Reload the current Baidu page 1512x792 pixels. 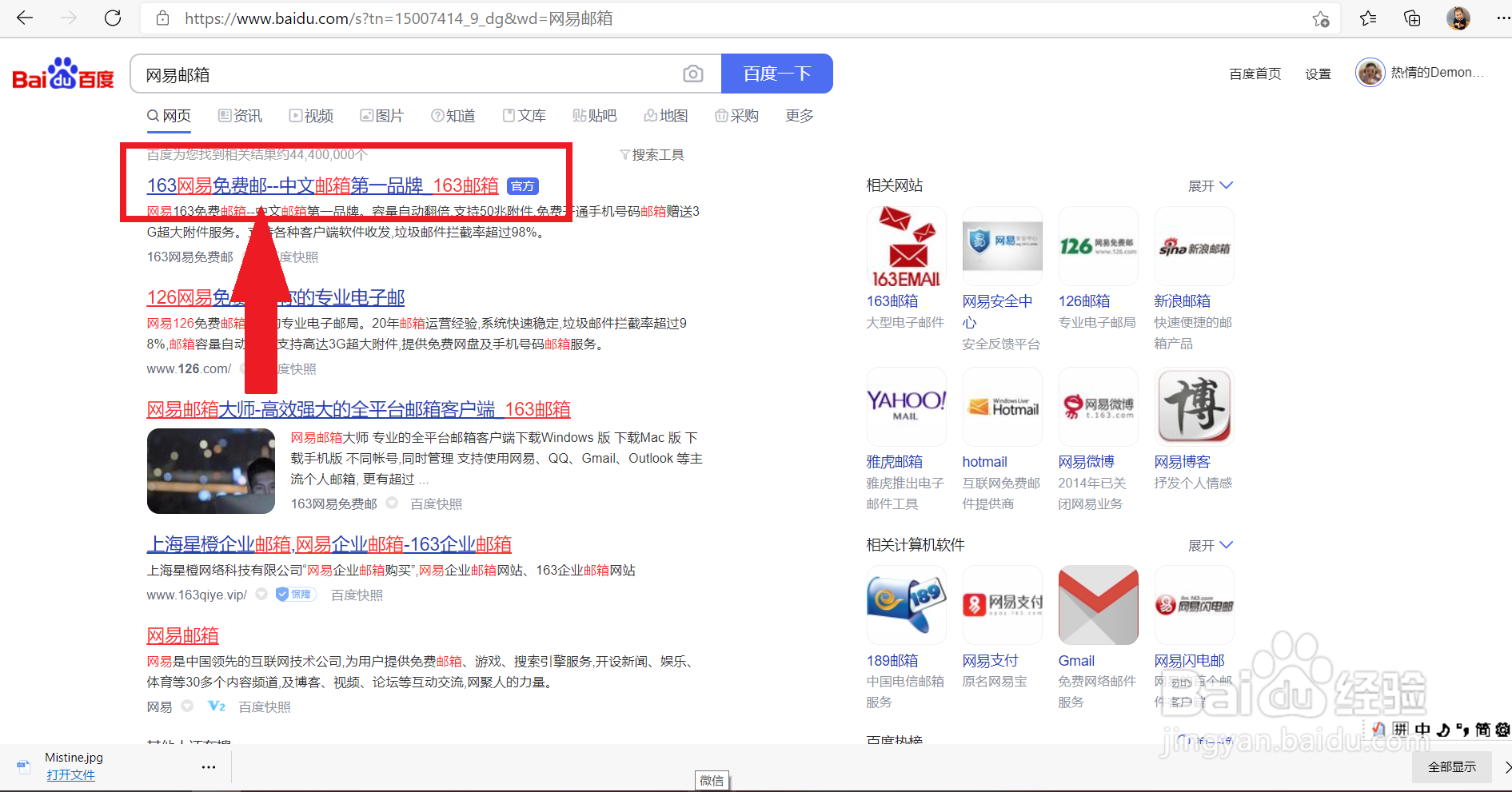click(113, 18)
